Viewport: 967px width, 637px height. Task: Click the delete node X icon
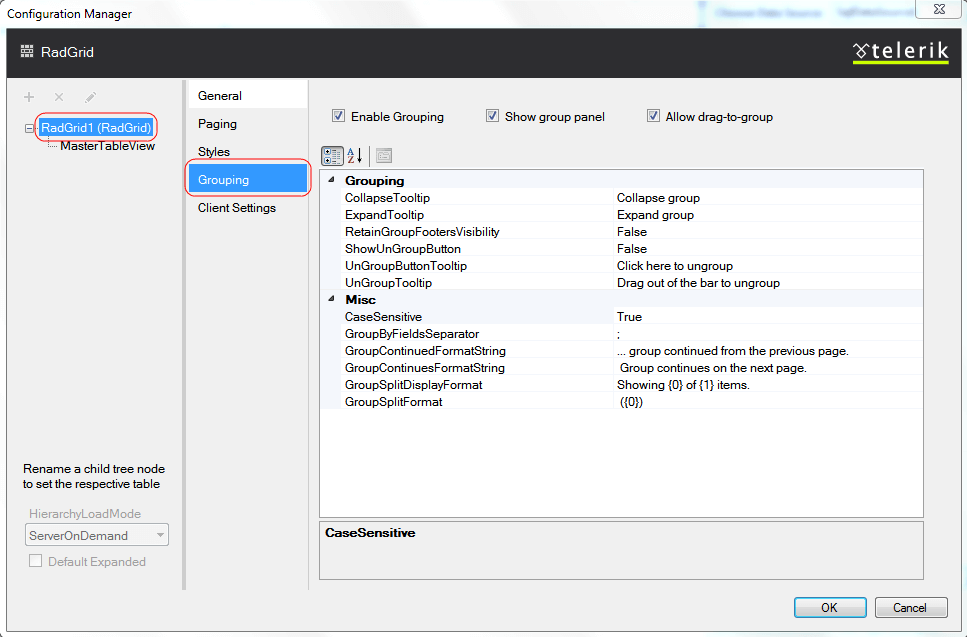58,96
